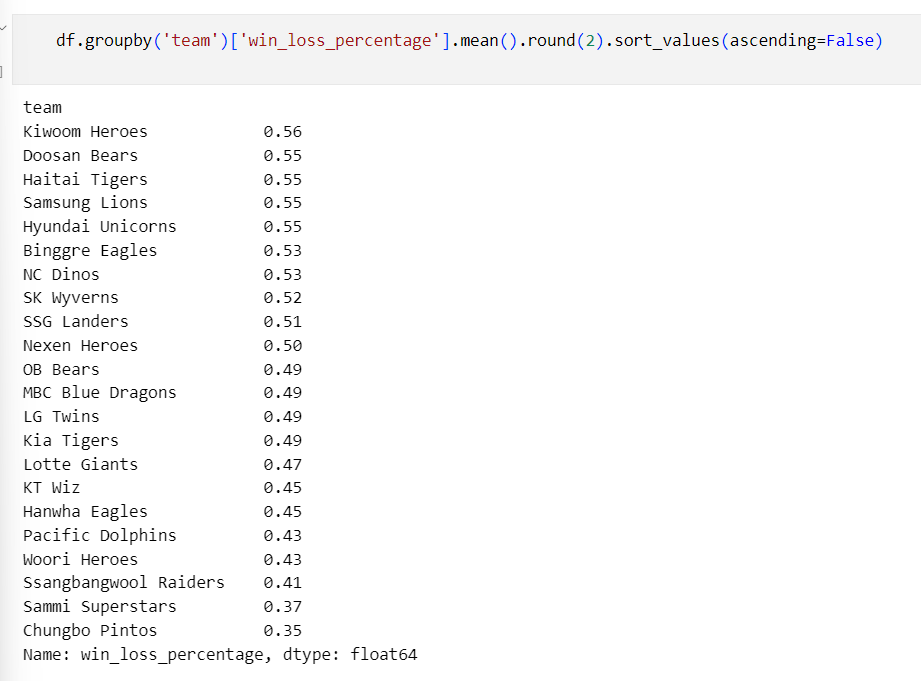Click the 0.50 value for Nexen Heroes

click(x=283, y=345)
